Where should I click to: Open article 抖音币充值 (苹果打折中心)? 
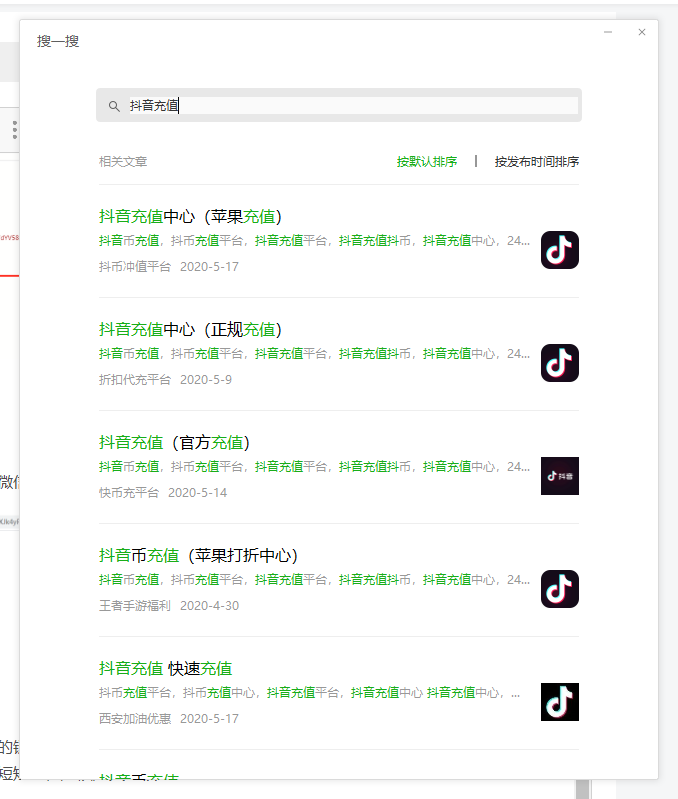click(198, 555)
